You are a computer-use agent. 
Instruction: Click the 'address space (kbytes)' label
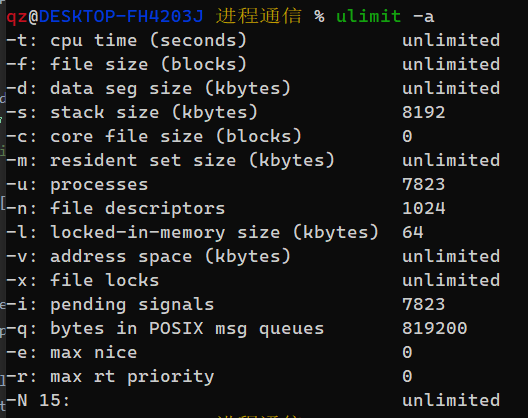pos(170,257)
